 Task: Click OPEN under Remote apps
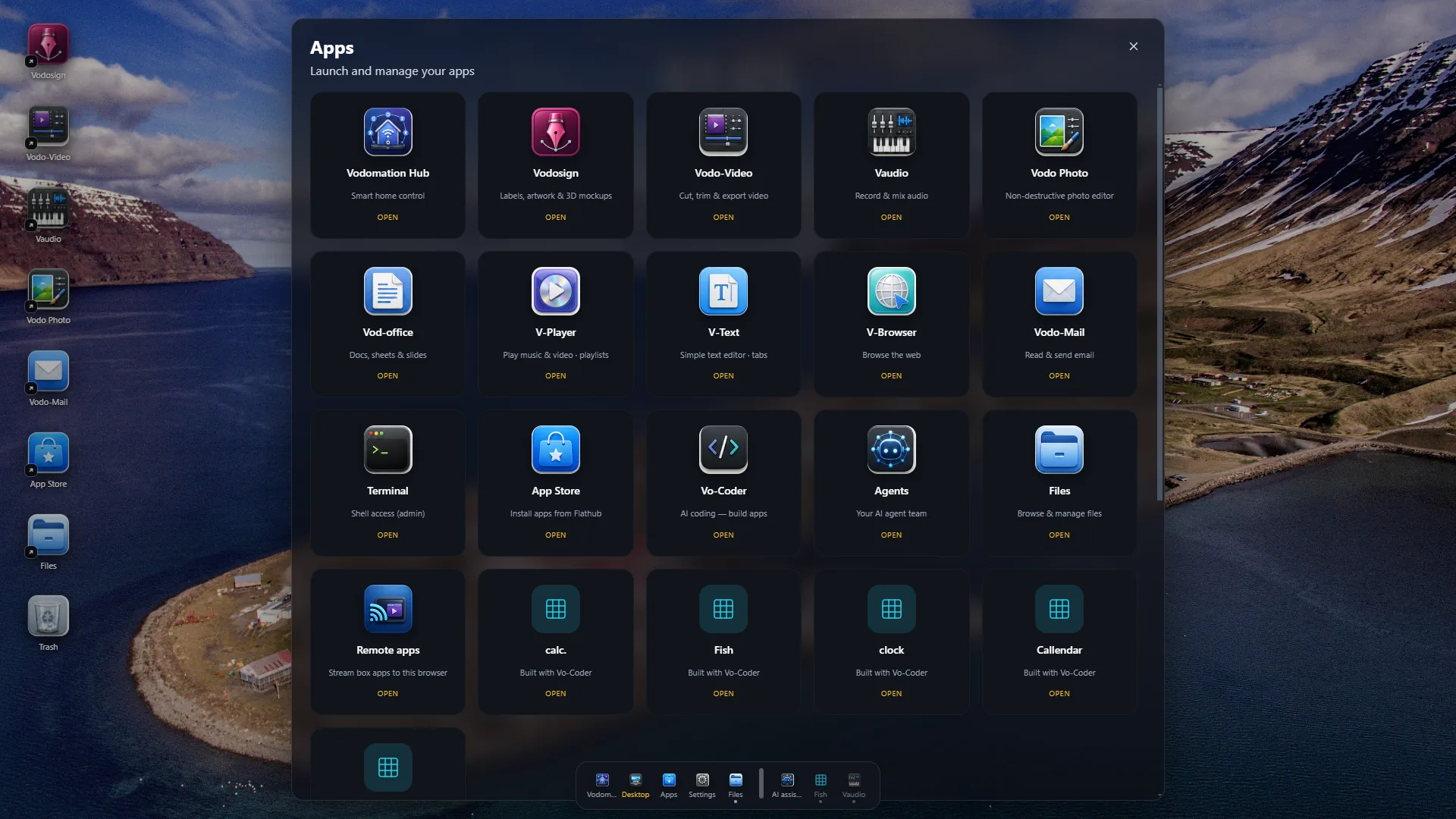coord(388,694)
